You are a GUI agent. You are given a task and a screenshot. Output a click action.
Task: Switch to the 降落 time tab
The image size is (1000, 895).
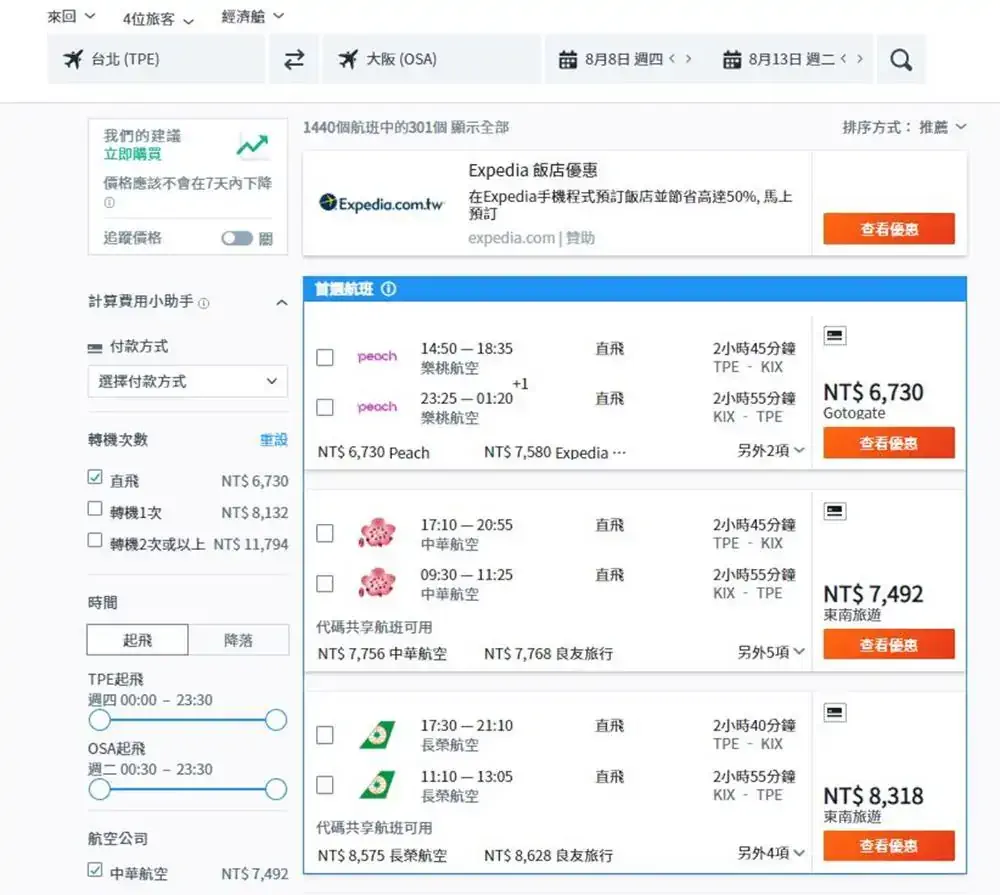(239, 640)
